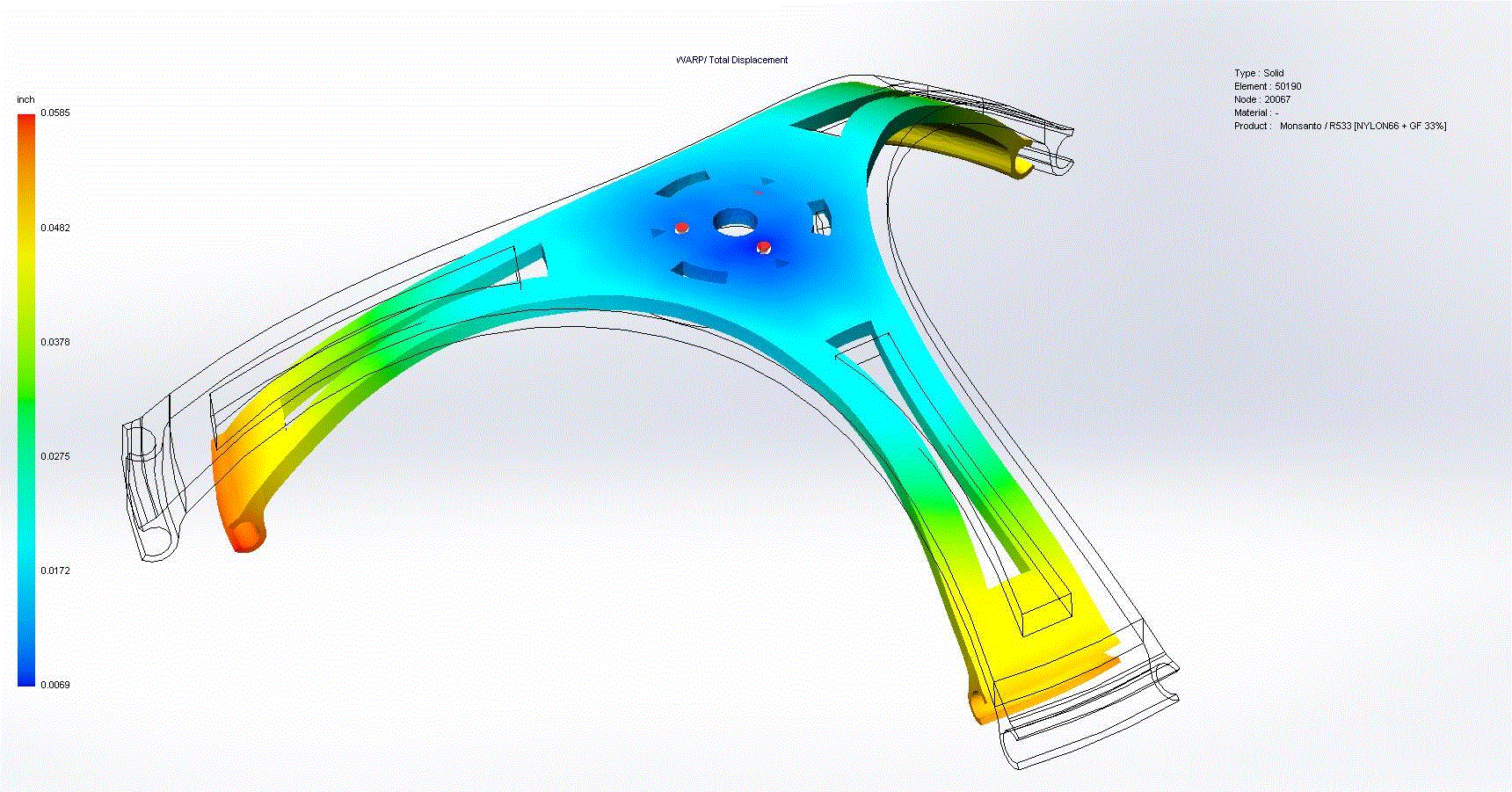Click the WARP/ Total Displacement title
This screenshot has width=1512, height=792.
coord(731,60)
